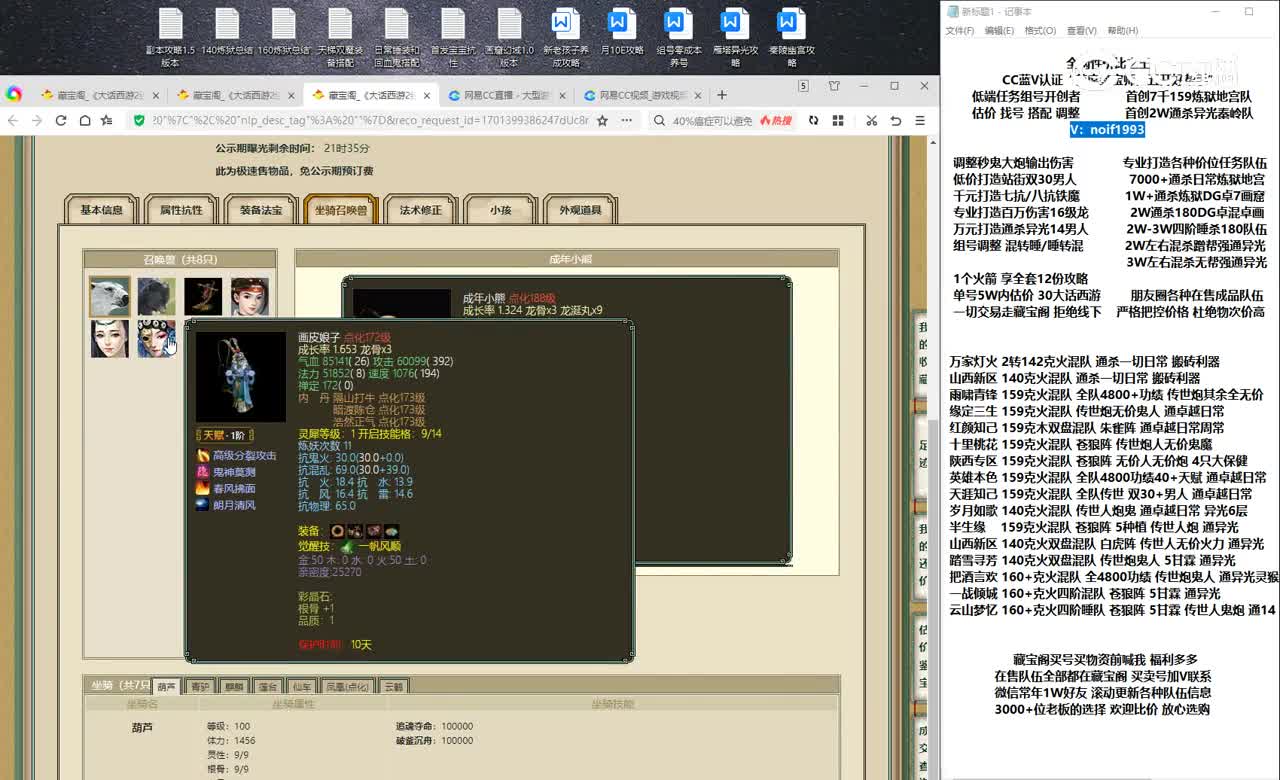Open the 属性抗性 tab
Viewport: 1280px width, 780px height.
[181, 210]
